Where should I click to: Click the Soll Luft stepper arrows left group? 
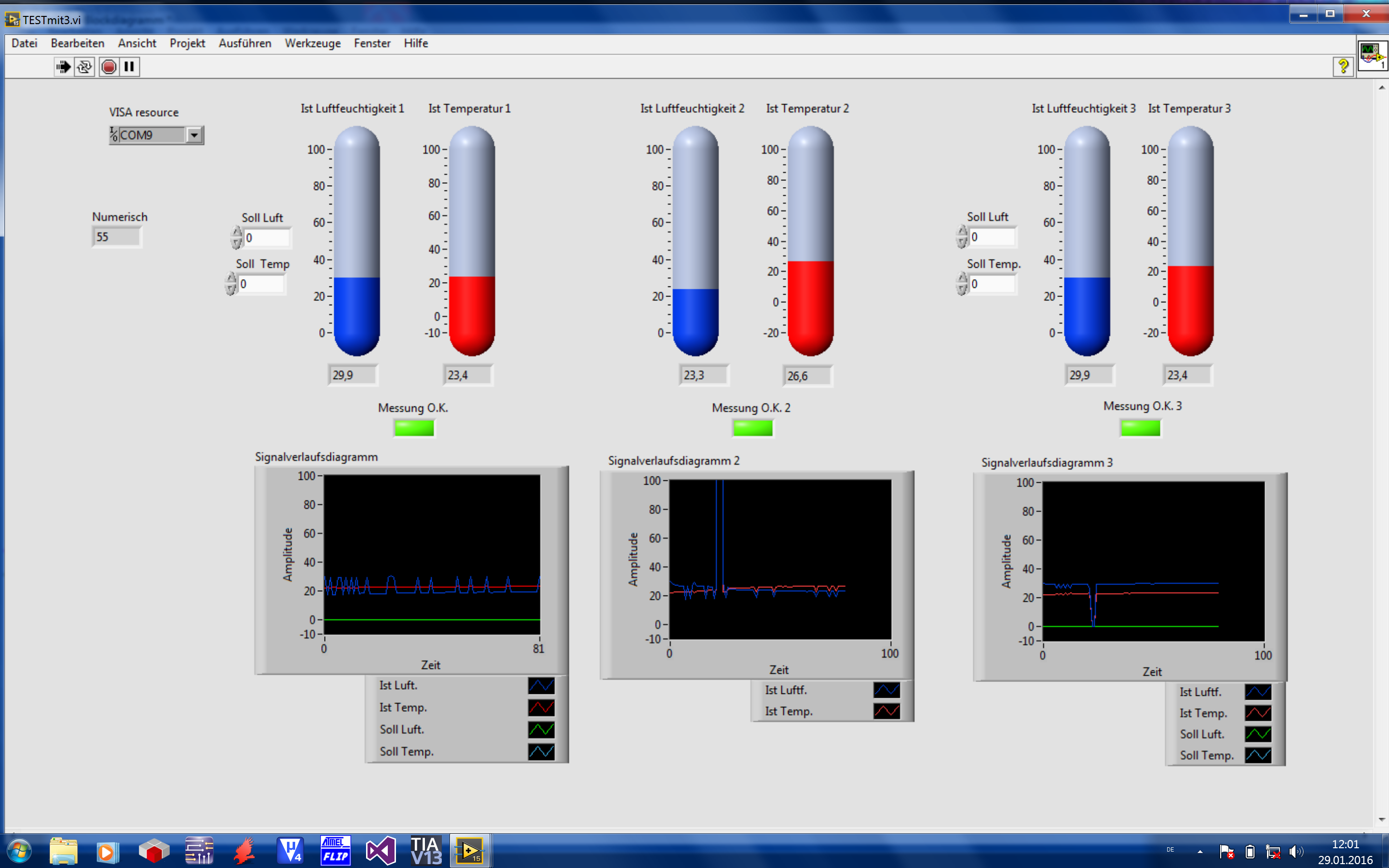pyautogui.click(x=236, y=238)
